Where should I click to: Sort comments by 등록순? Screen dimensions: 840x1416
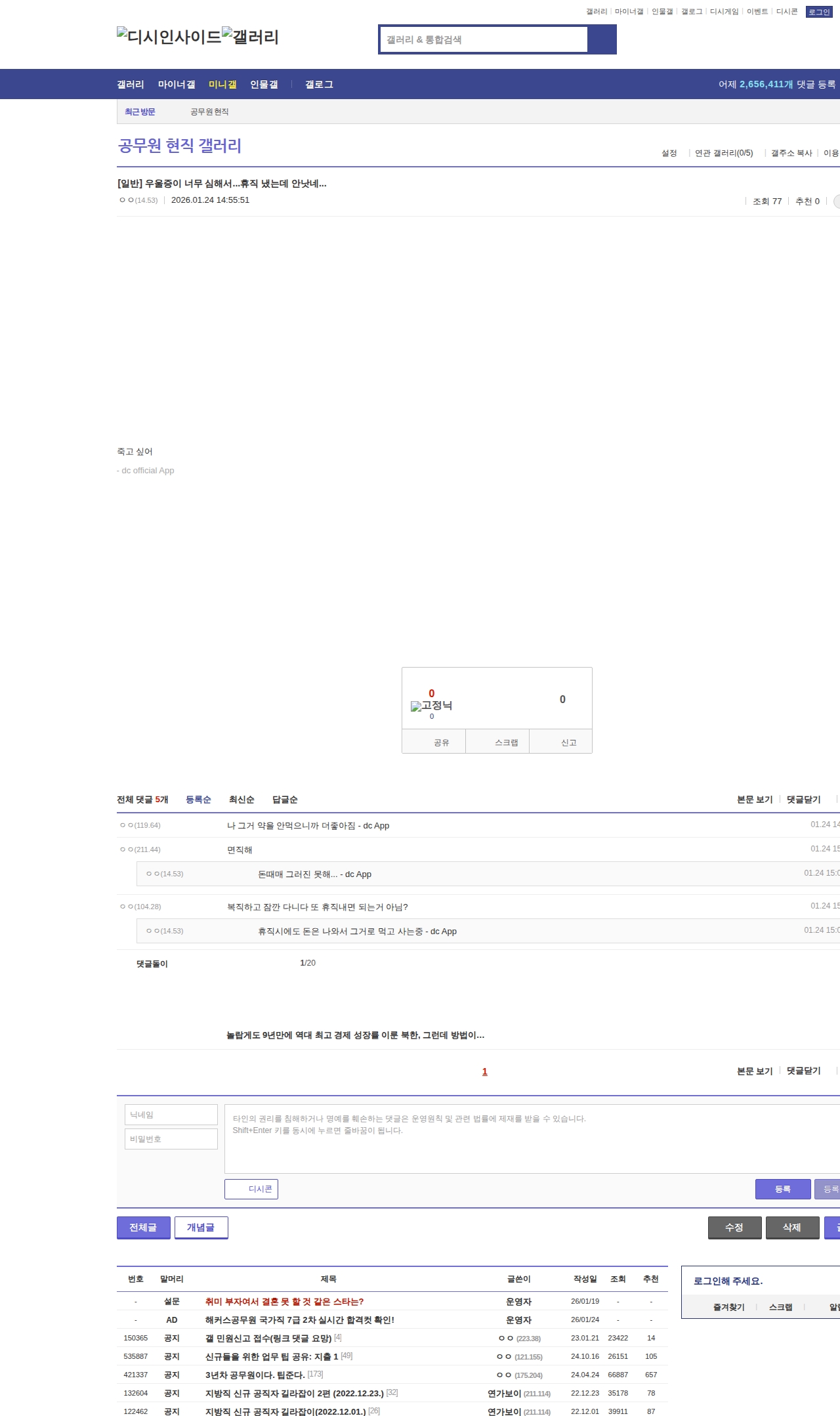198,800
